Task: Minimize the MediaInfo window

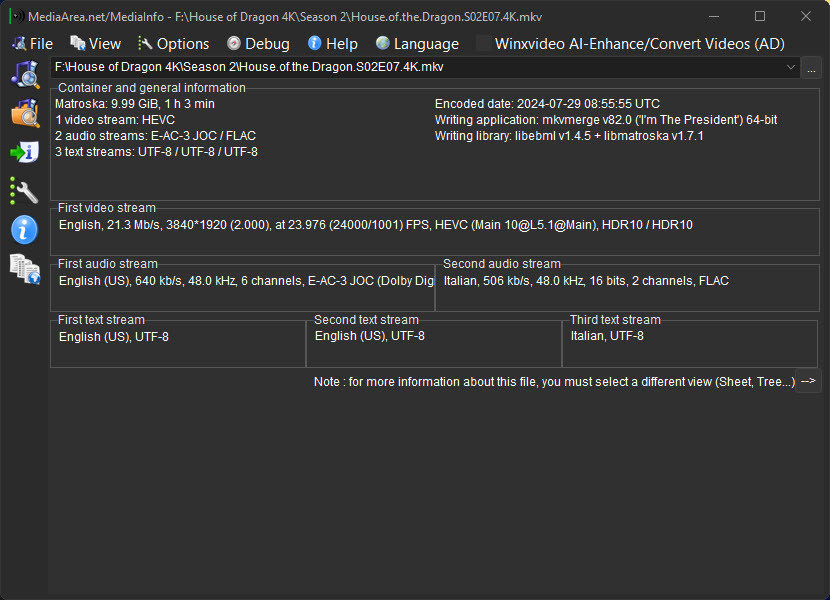Action: (714, 16)
